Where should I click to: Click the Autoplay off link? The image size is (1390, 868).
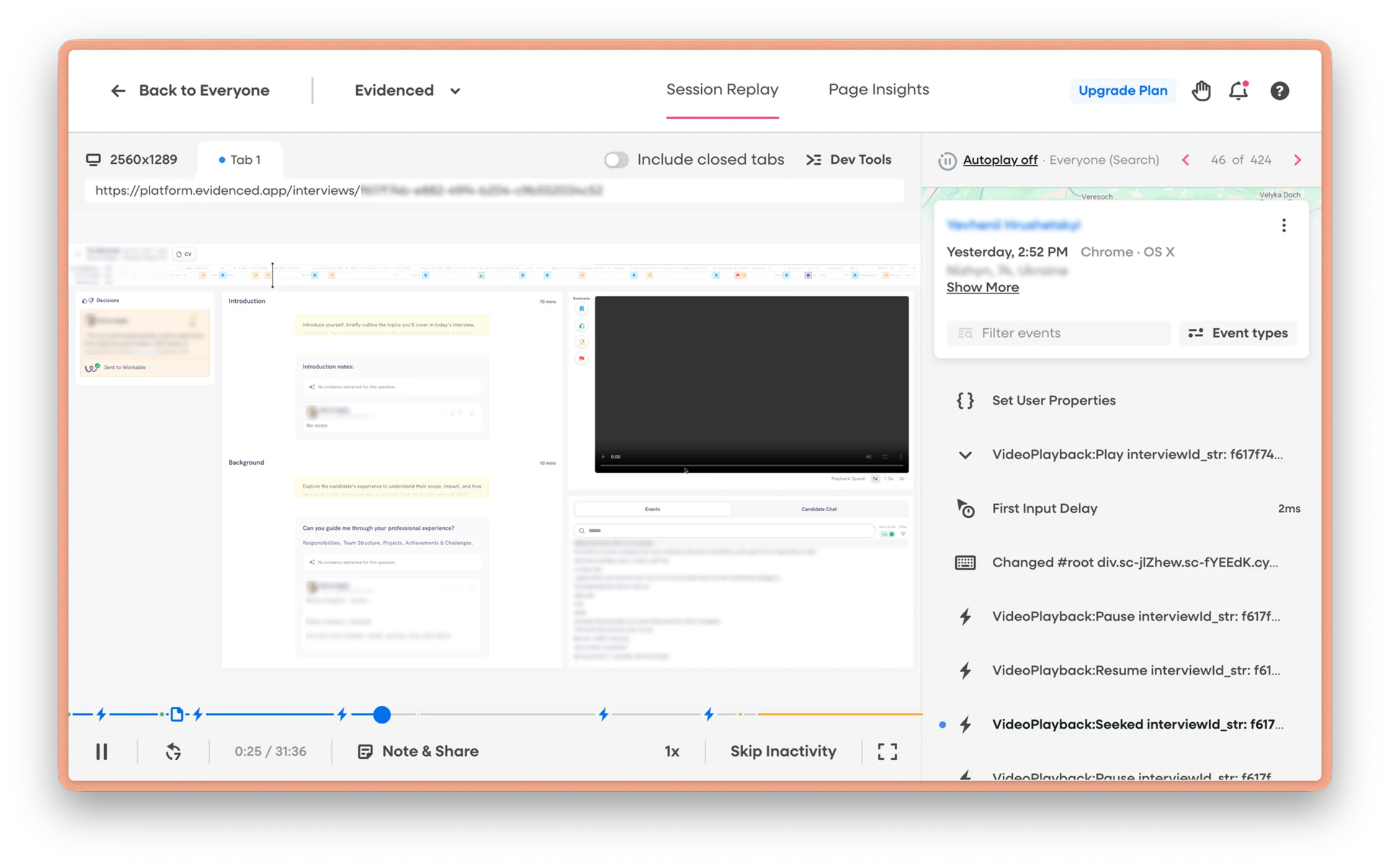click(1000, 160)
